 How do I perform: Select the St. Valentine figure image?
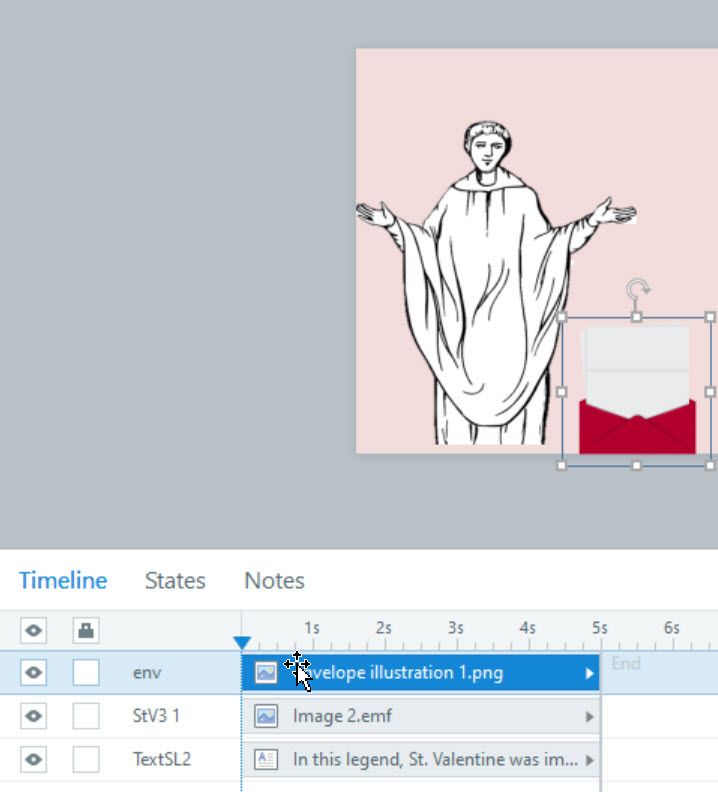tap(496, 283)
